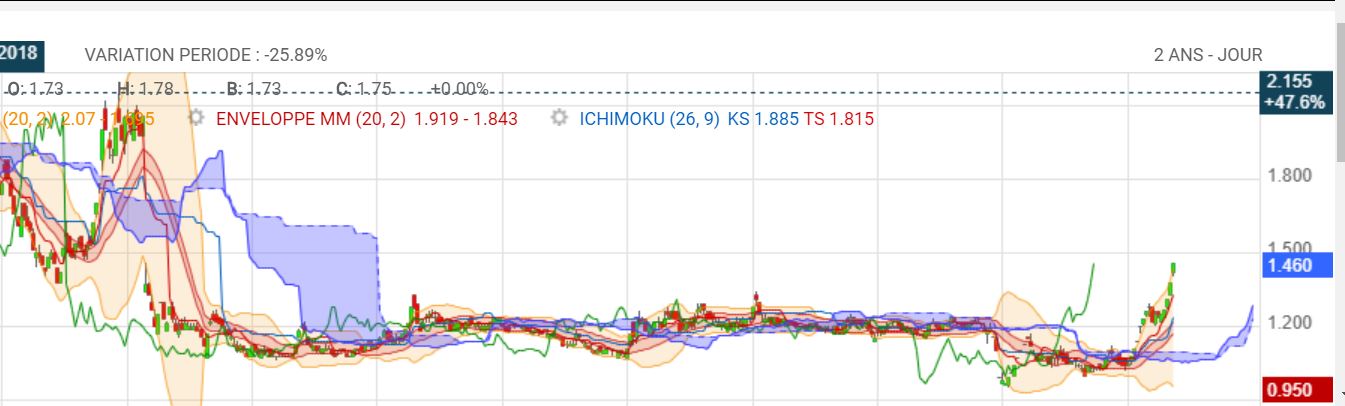Click the 1.200 price axis label

[1289, 323]
